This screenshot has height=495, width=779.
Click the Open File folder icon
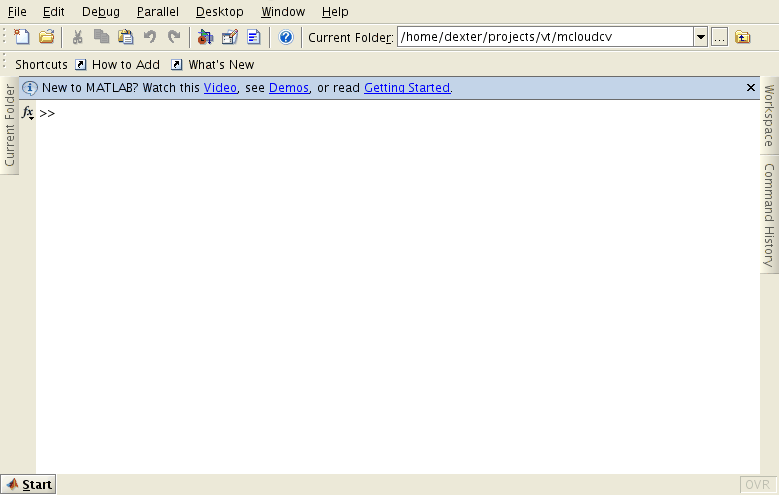(x=47, y=37)
